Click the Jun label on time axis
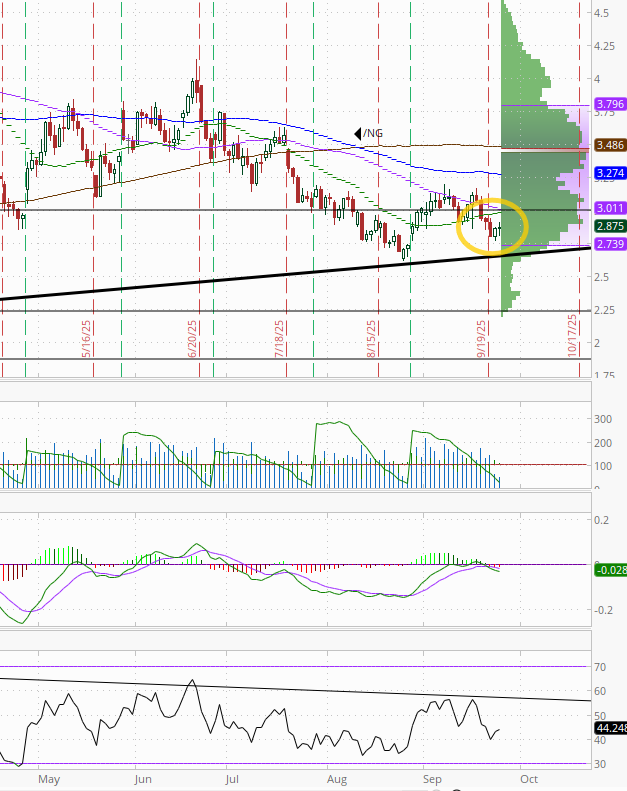Image resolution: width=627 pixels, height=791 pixels. coord(143,779)
